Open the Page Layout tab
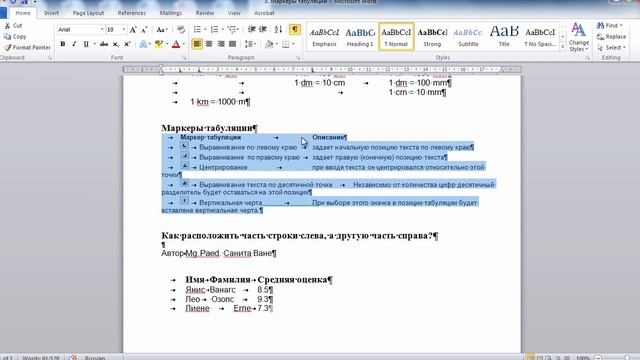Image resolution: width=640 pixels, height=360 pixels. point(88,13)
